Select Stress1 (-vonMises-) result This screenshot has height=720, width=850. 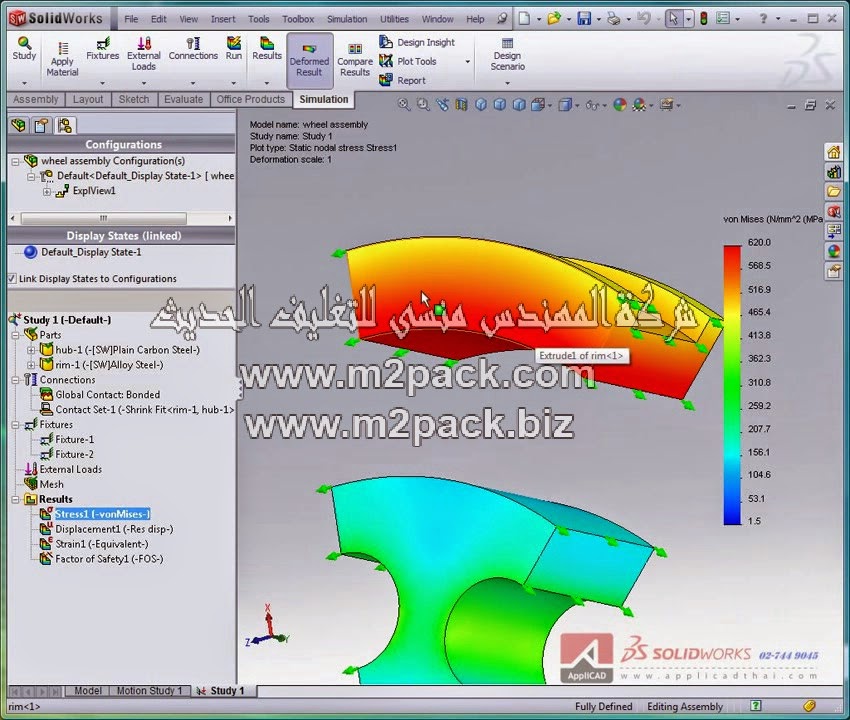(102, 514)
